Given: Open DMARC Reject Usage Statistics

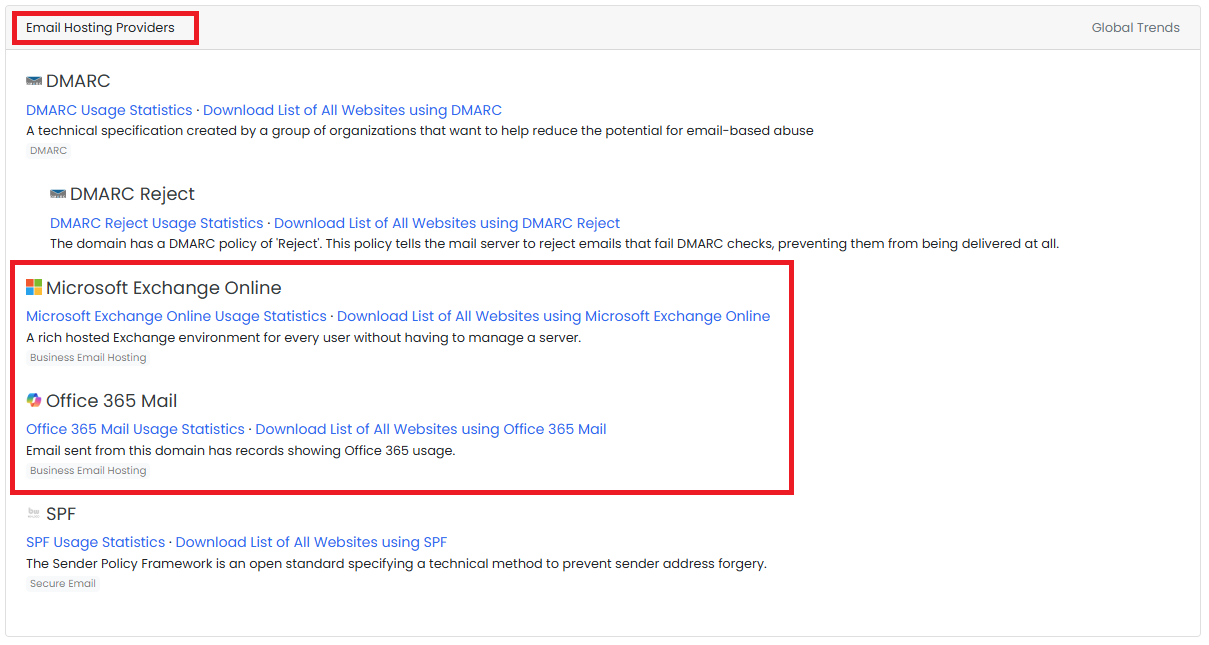Looking at the screenshot, I should coord(157,223).
